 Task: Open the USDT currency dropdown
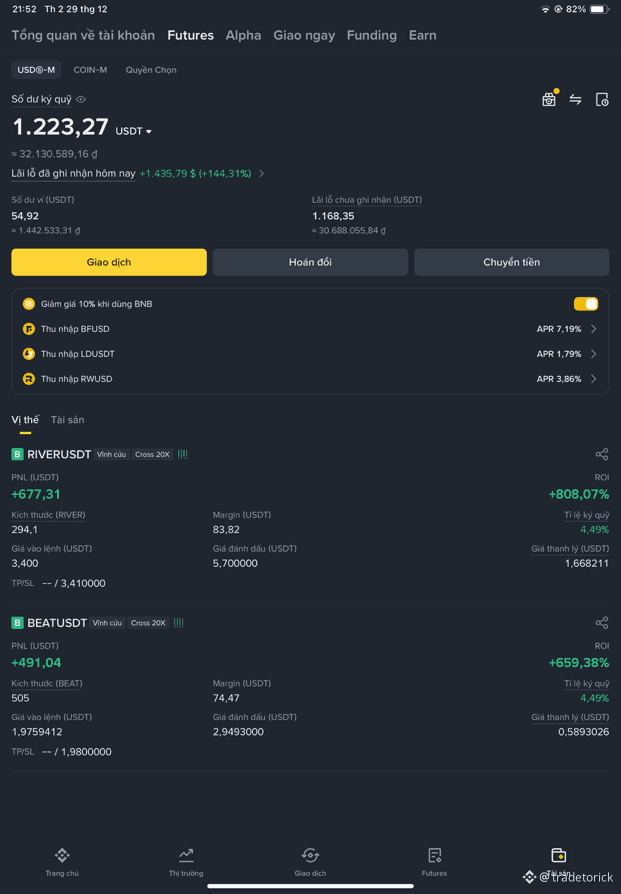(x=133, y=131)
